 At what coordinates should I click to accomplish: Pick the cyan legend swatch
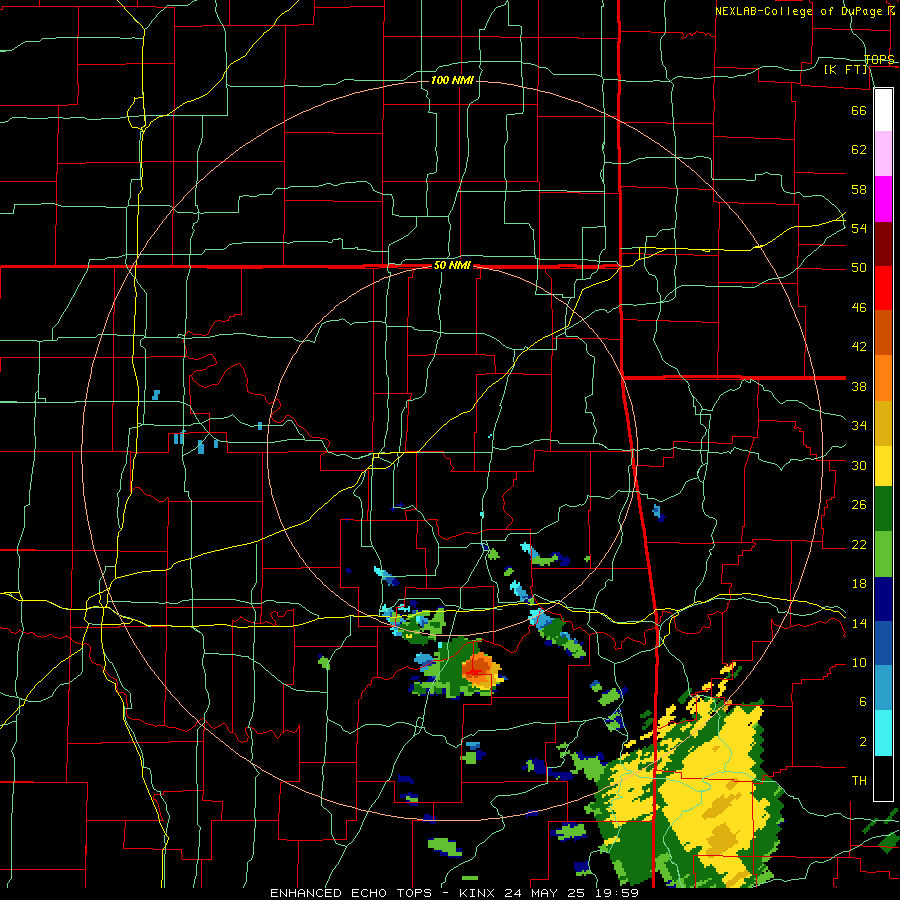click(x=883, y=733)
